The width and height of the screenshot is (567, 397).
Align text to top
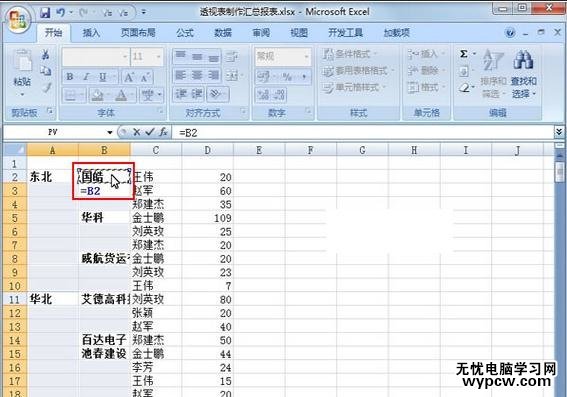[181, 56]
